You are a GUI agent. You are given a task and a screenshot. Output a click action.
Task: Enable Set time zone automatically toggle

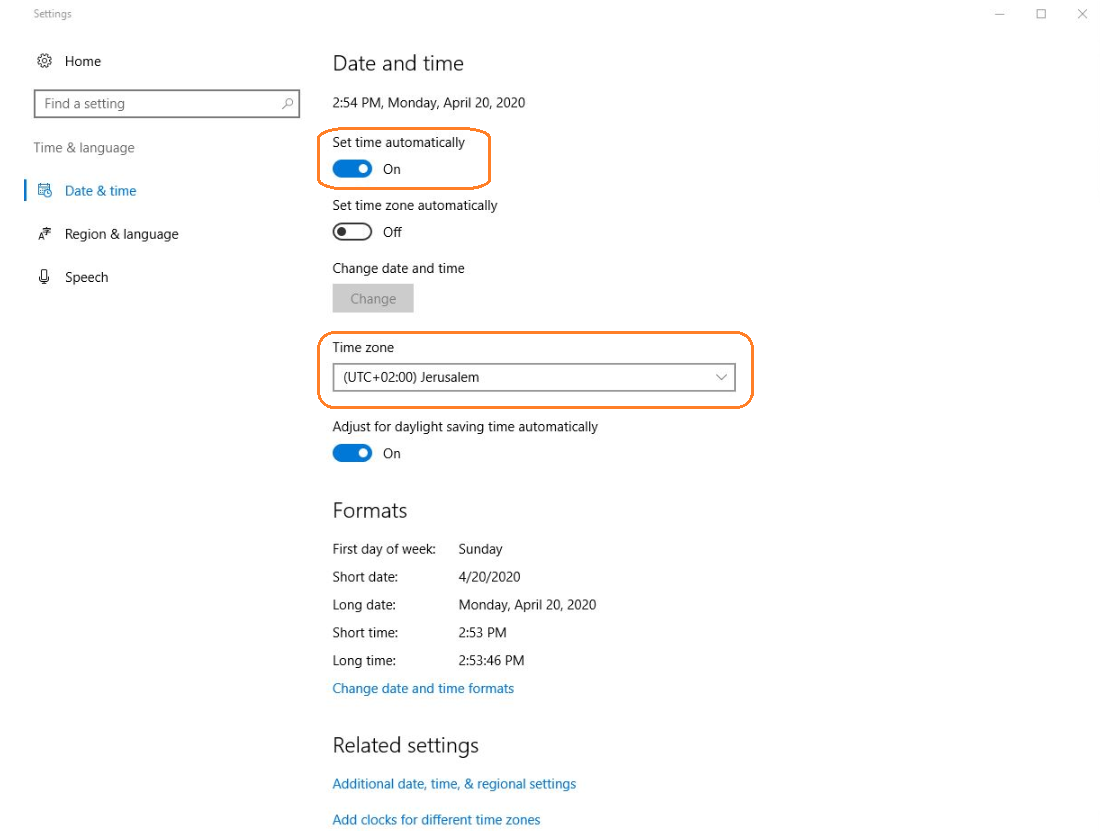(352, 232)
